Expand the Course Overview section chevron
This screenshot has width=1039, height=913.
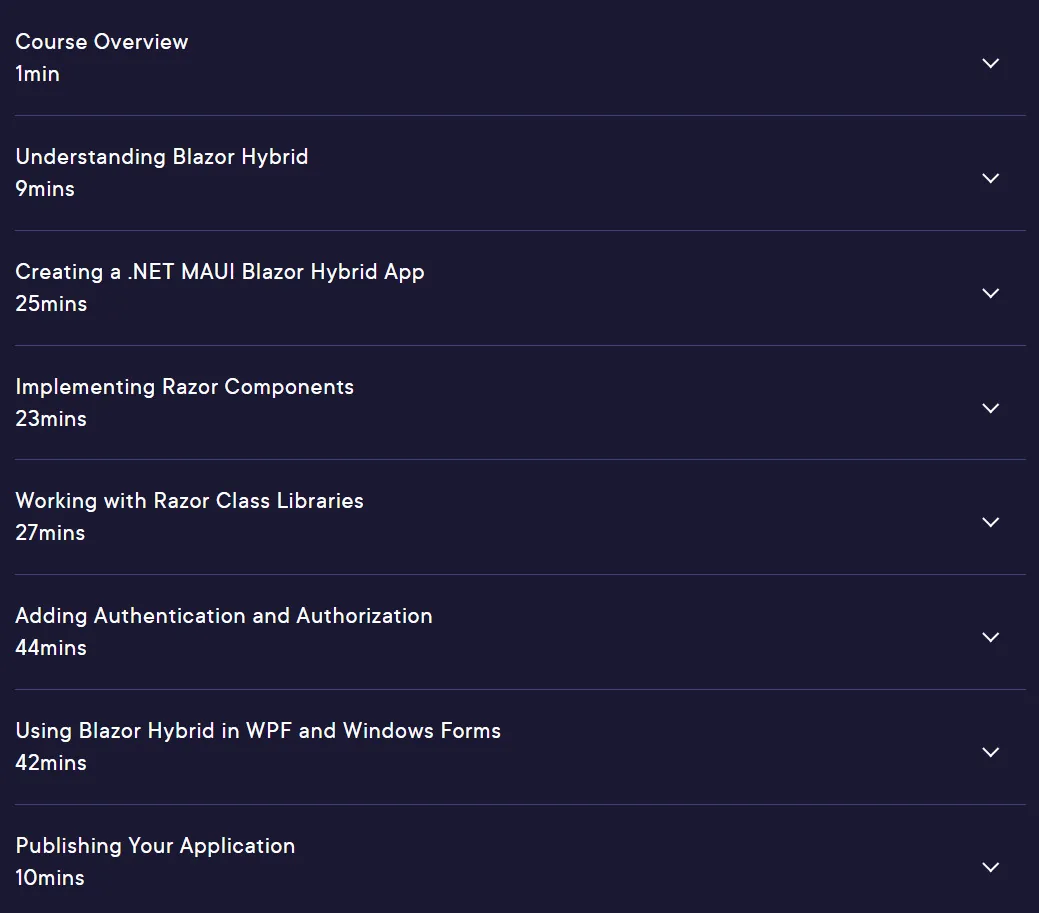(991, 64)
